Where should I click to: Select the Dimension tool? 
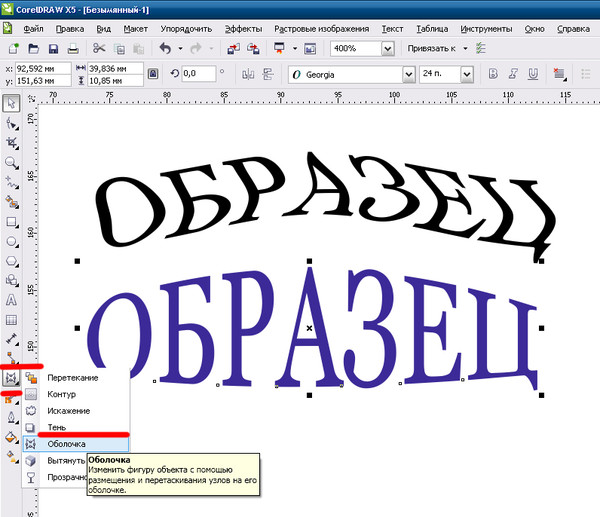(11, 339)
